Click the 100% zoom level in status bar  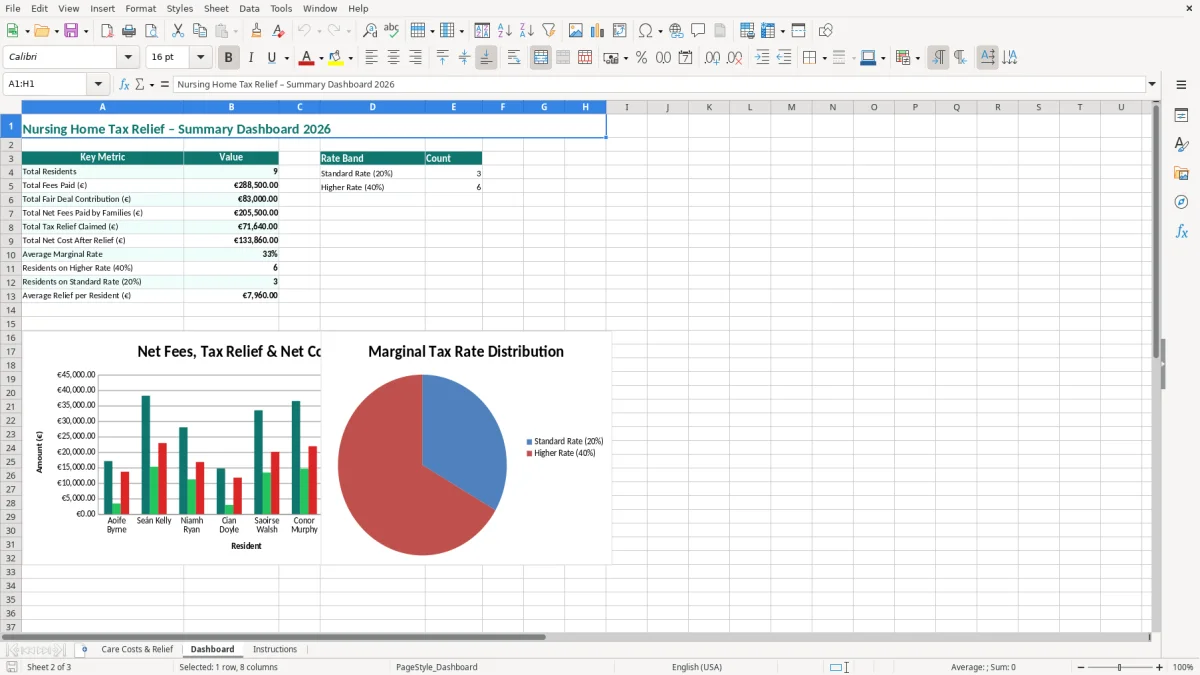pyautogui.click(x=1183, y=667)
